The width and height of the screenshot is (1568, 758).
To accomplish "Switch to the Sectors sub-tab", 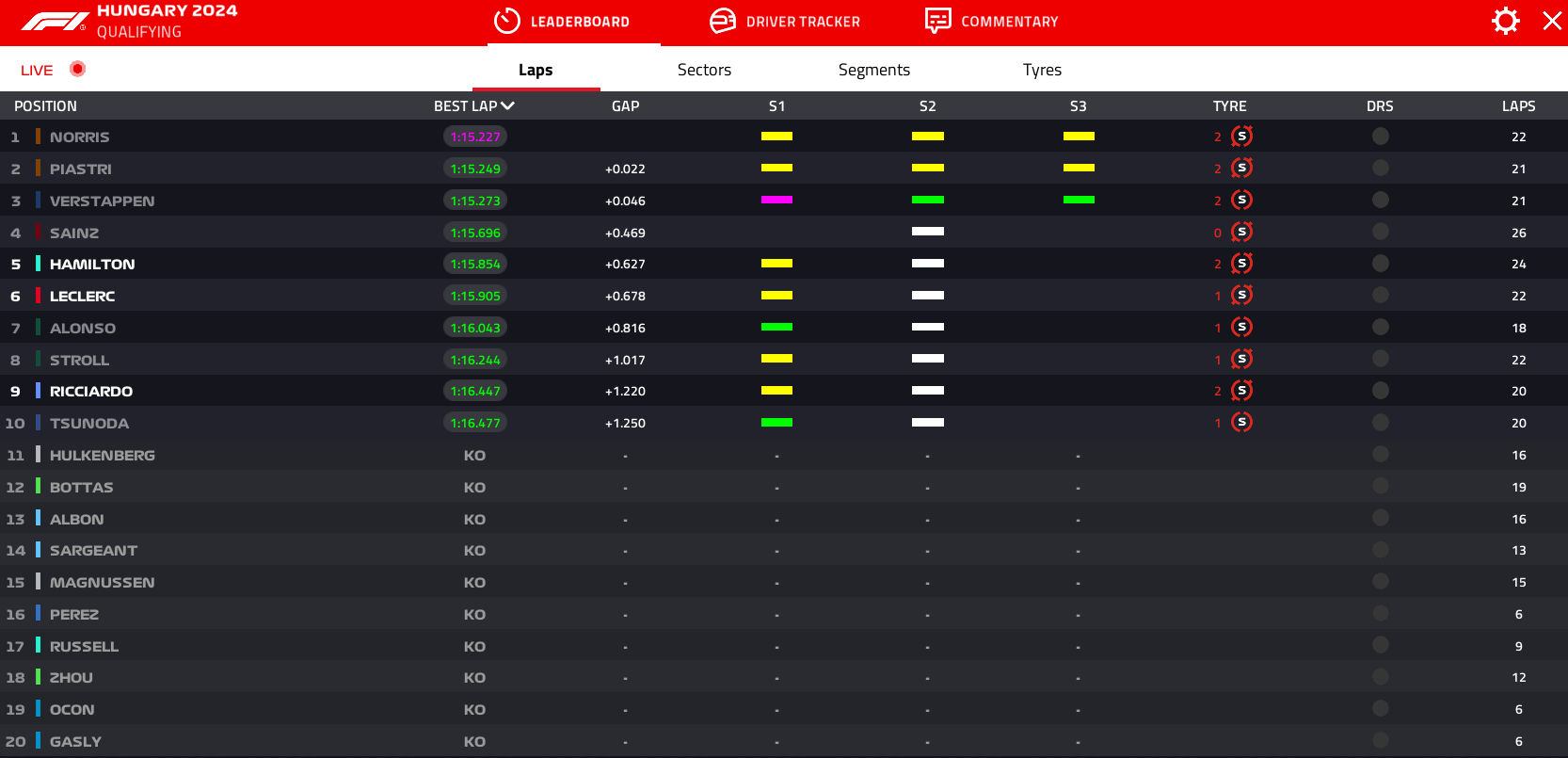I will 704,70.
